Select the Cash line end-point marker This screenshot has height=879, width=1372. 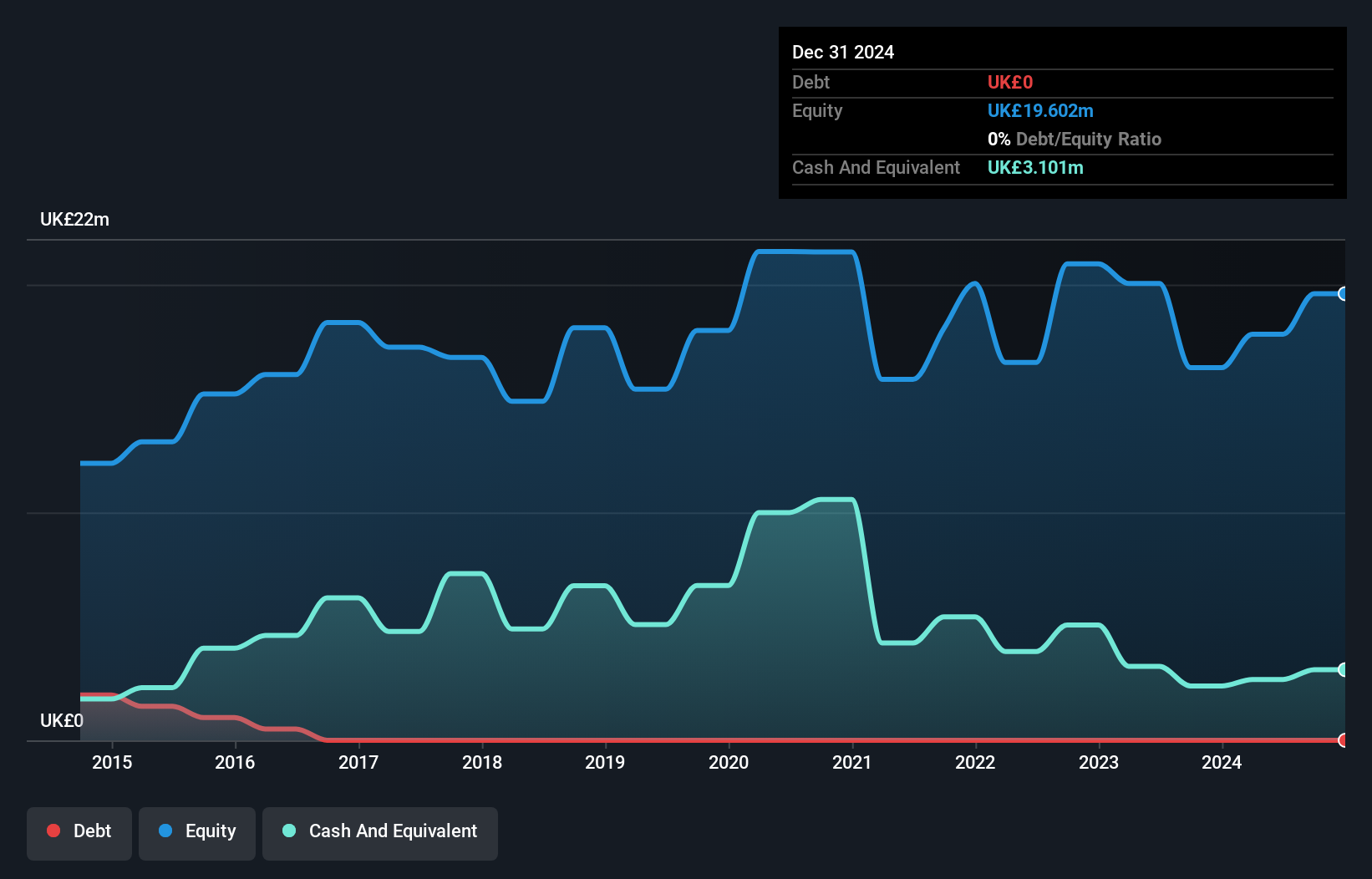[x=1344, y=669]
